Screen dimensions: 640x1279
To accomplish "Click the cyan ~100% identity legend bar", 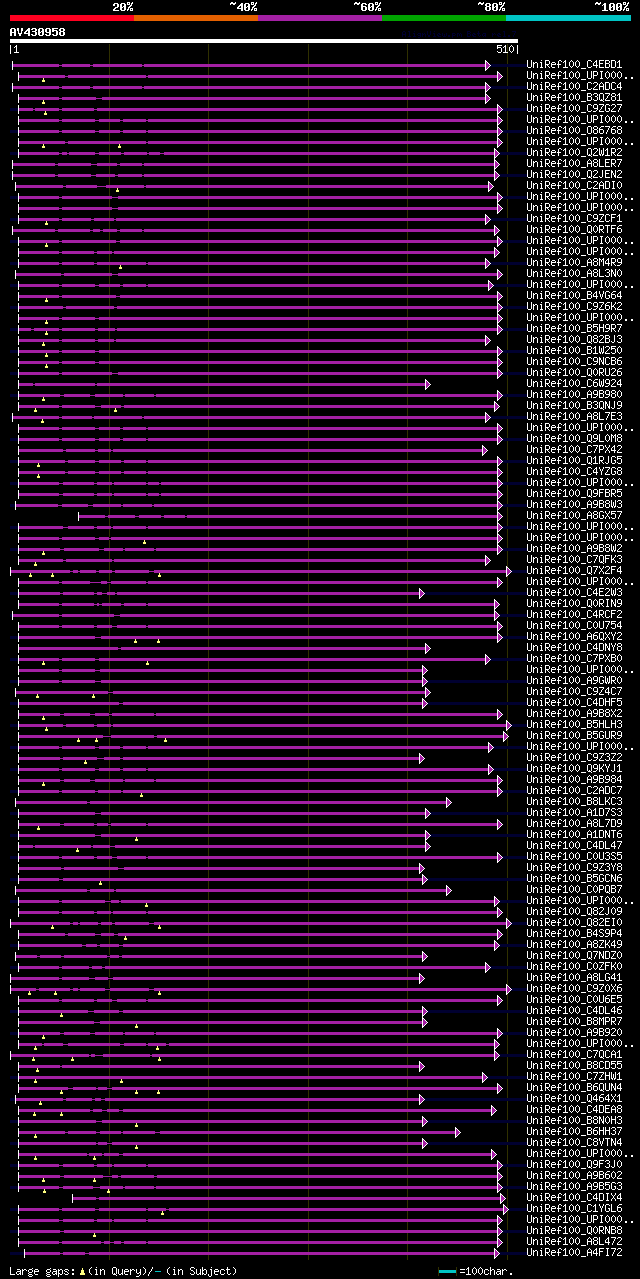I will pyautogui.click(x=568, y=18).
